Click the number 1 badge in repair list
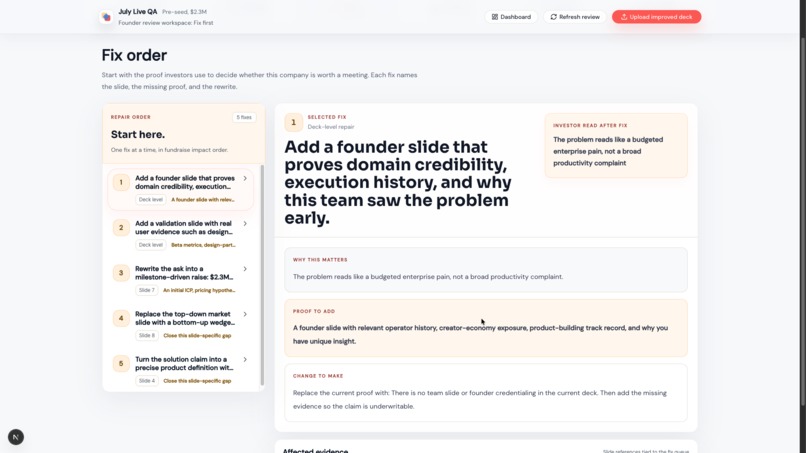 121,182
